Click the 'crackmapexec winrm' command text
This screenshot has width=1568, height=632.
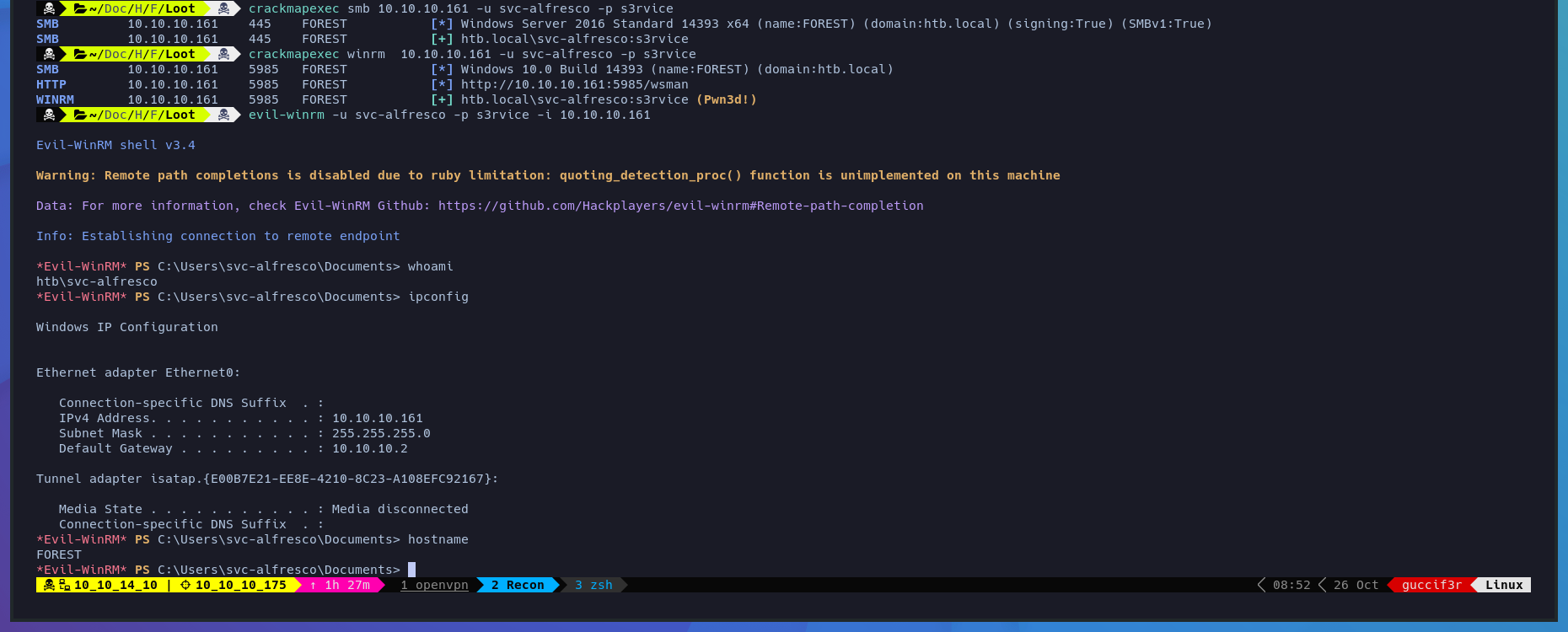coord(316,54)
